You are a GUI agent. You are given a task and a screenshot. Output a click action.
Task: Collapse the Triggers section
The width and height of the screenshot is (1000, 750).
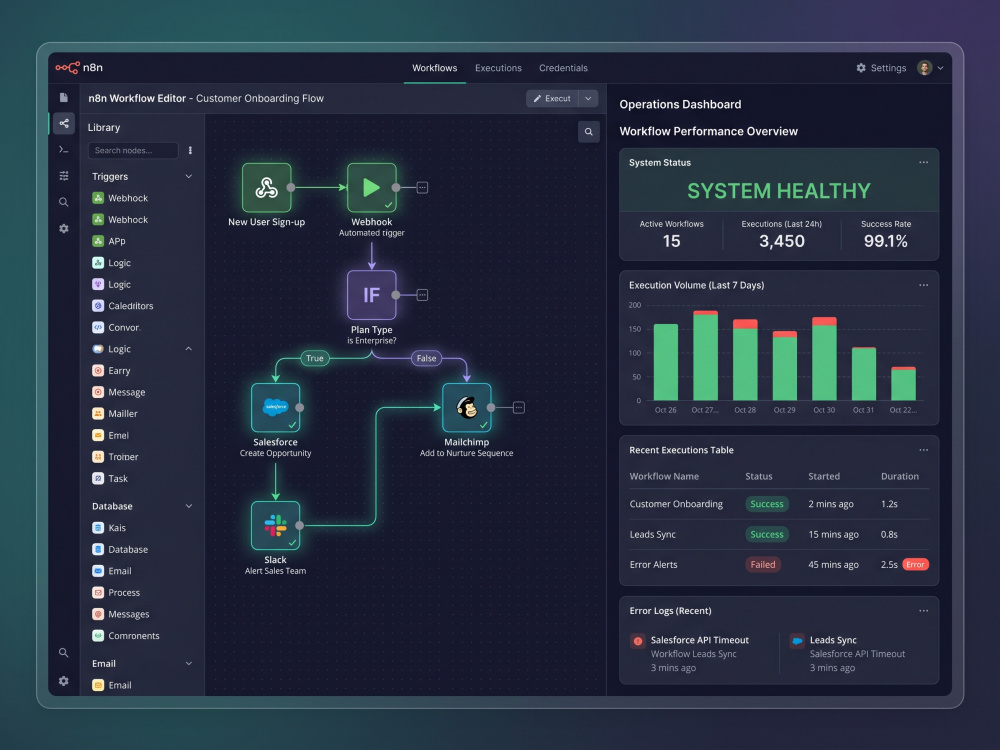point(189,177)
